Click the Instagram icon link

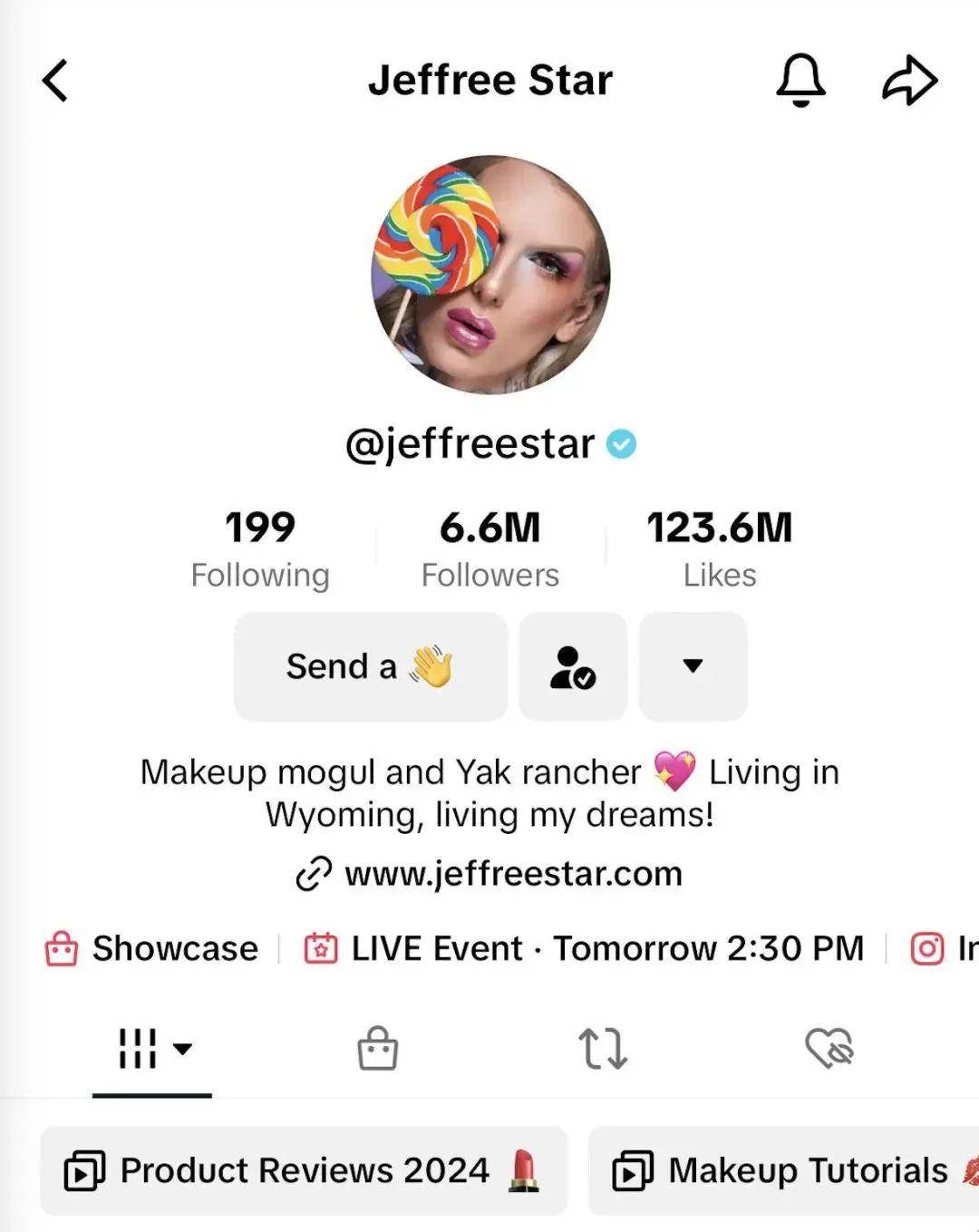click(x=927, y=948)
